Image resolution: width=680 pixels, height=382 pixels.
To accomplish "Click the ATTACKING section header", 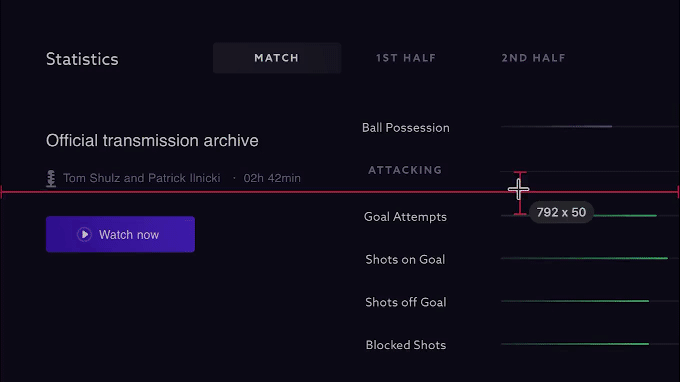I will click(x=405, y=170).
